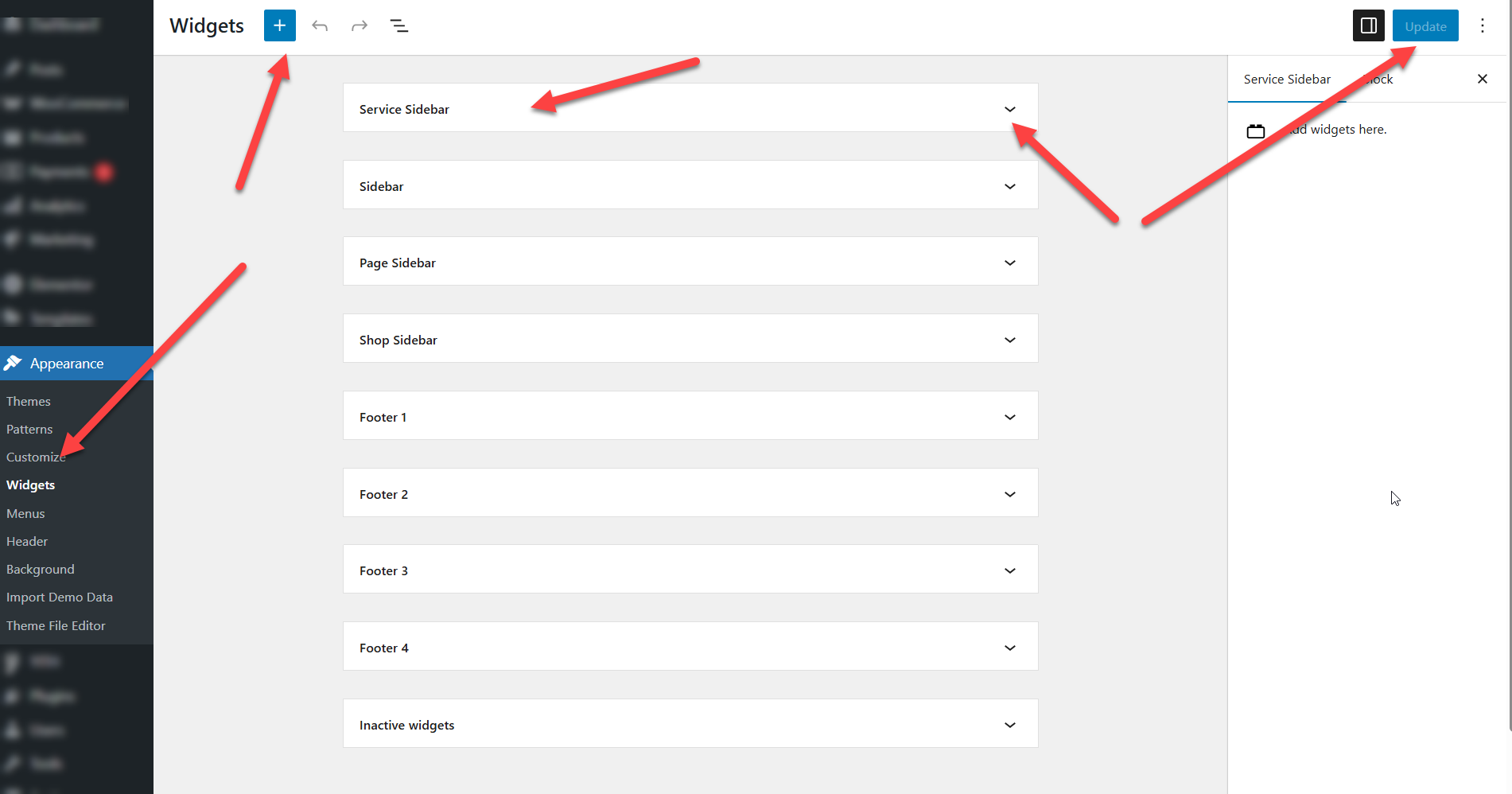Click the Redo arrow icon
The image size is (1512, 794).
pos(360,26)
